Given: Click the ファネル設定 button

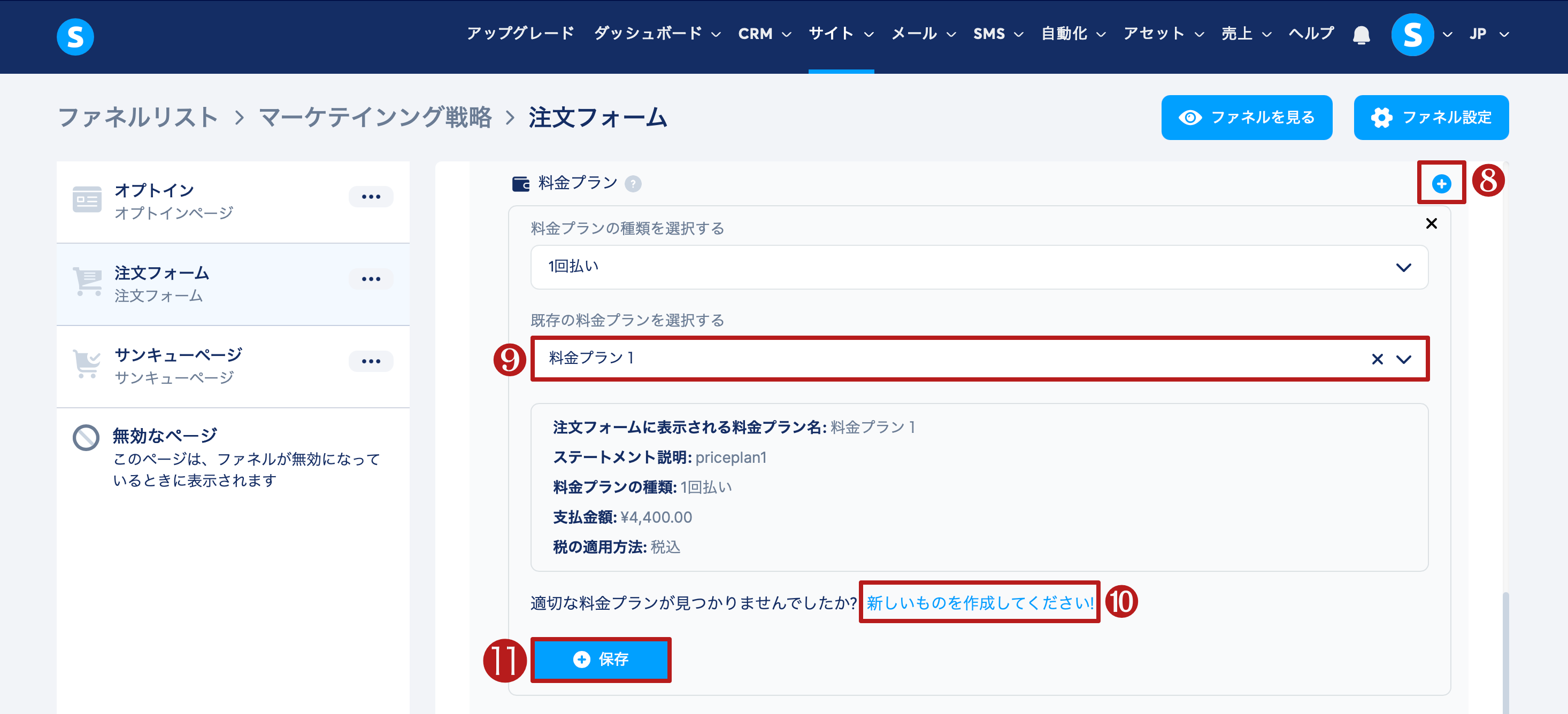Looking at the screenshot, I should (1431, 118).
